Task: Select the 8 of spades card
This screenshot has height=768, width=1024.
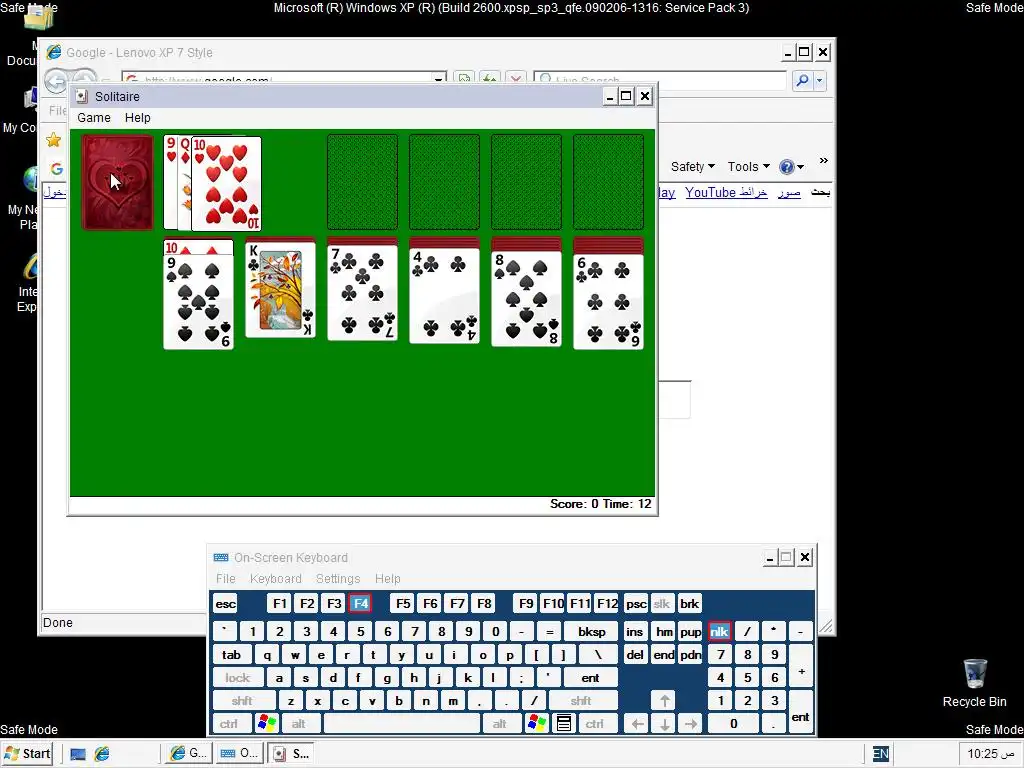Action: 526,298
